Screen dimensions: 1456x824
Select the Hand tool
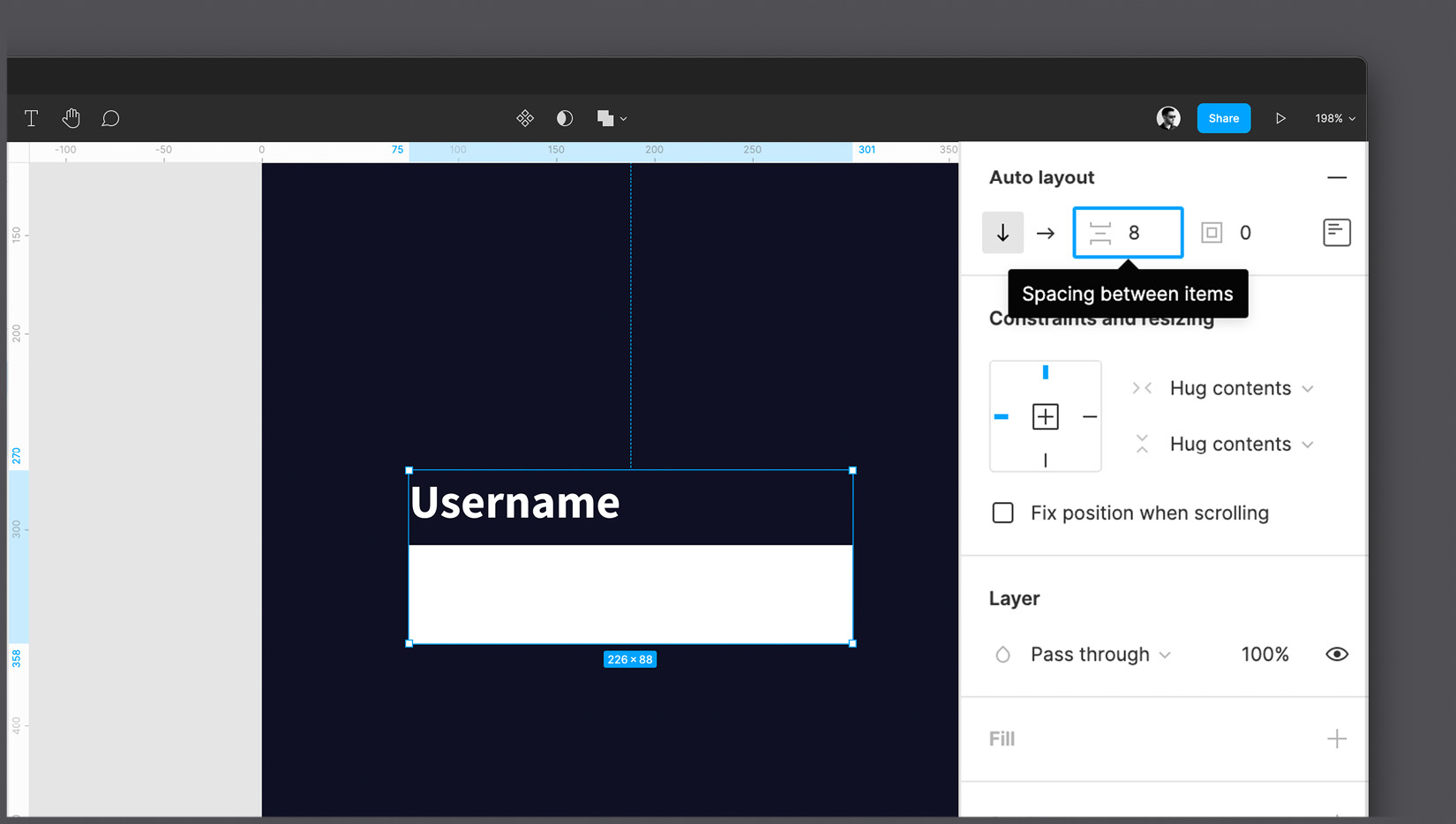pos(71,117)
